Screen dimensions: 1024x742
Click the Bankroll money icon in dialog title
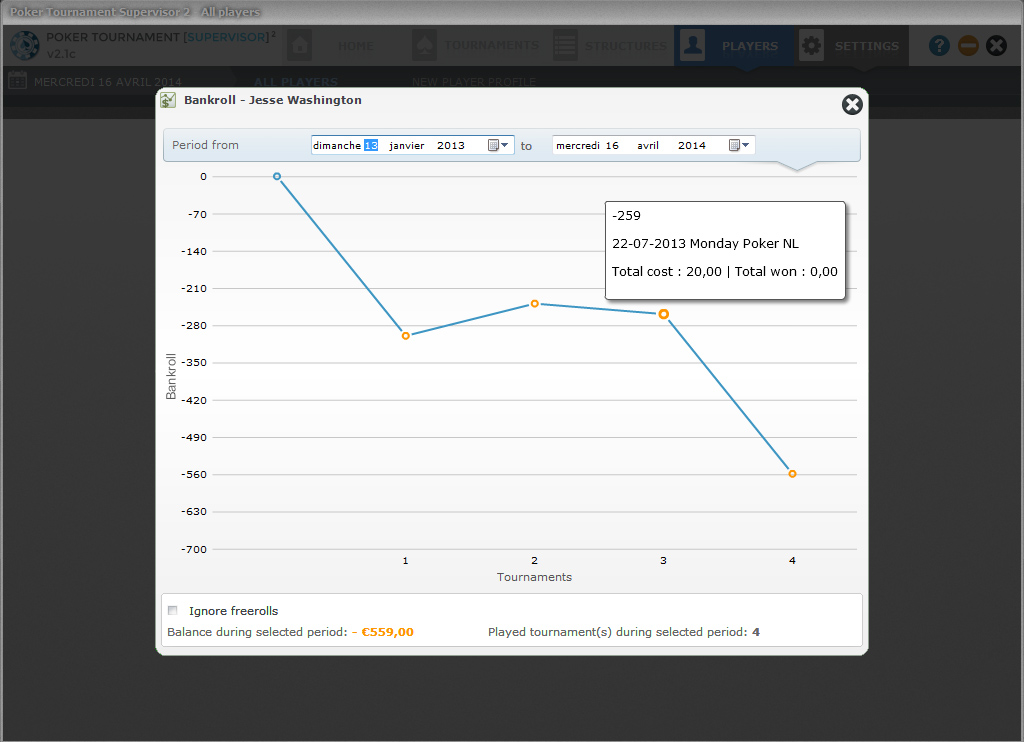(169, 100)
